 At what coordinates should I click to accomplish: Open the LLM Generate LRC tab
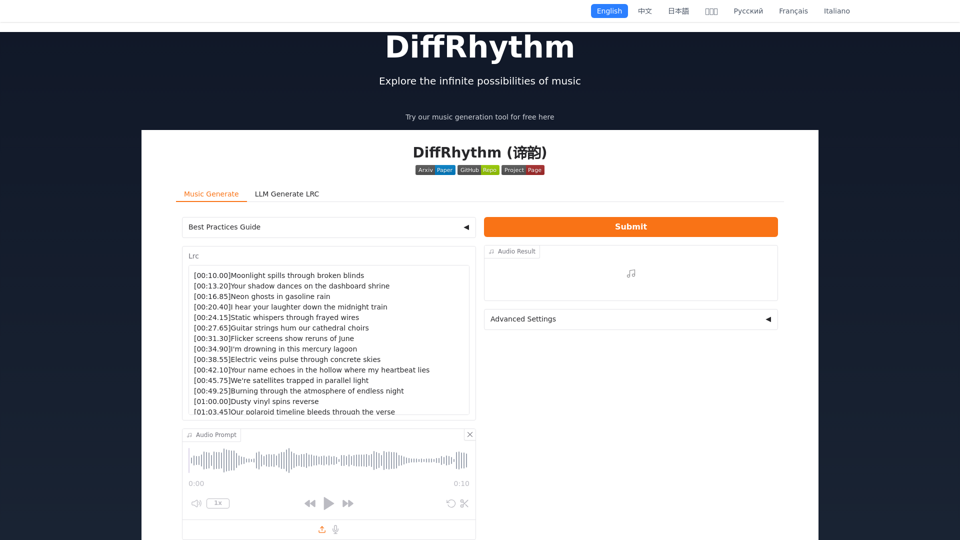coord(287,194)
